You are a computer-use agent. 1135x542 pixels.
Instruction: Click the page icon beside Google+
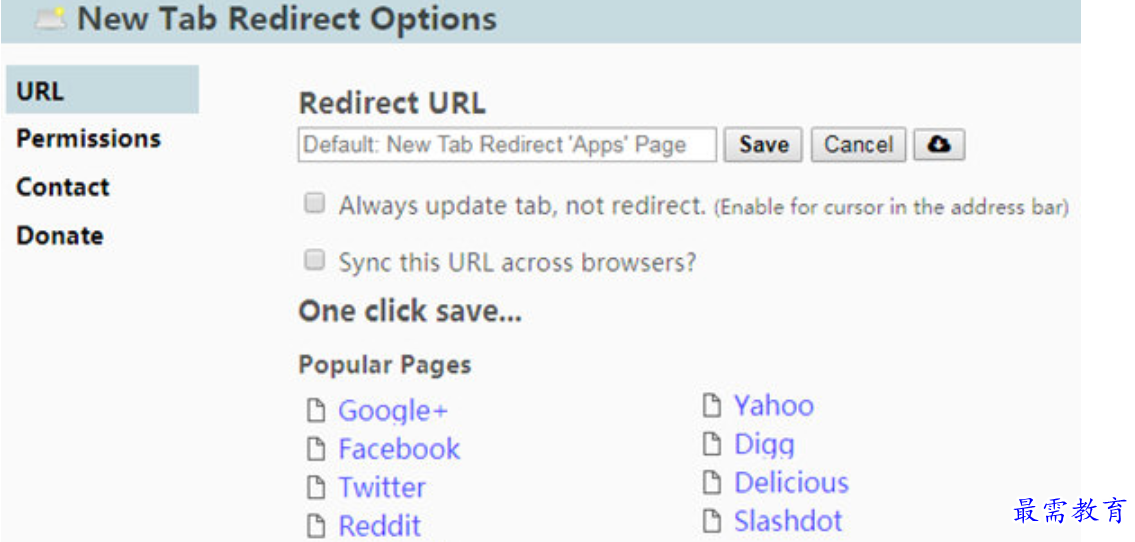click(315, 410)
